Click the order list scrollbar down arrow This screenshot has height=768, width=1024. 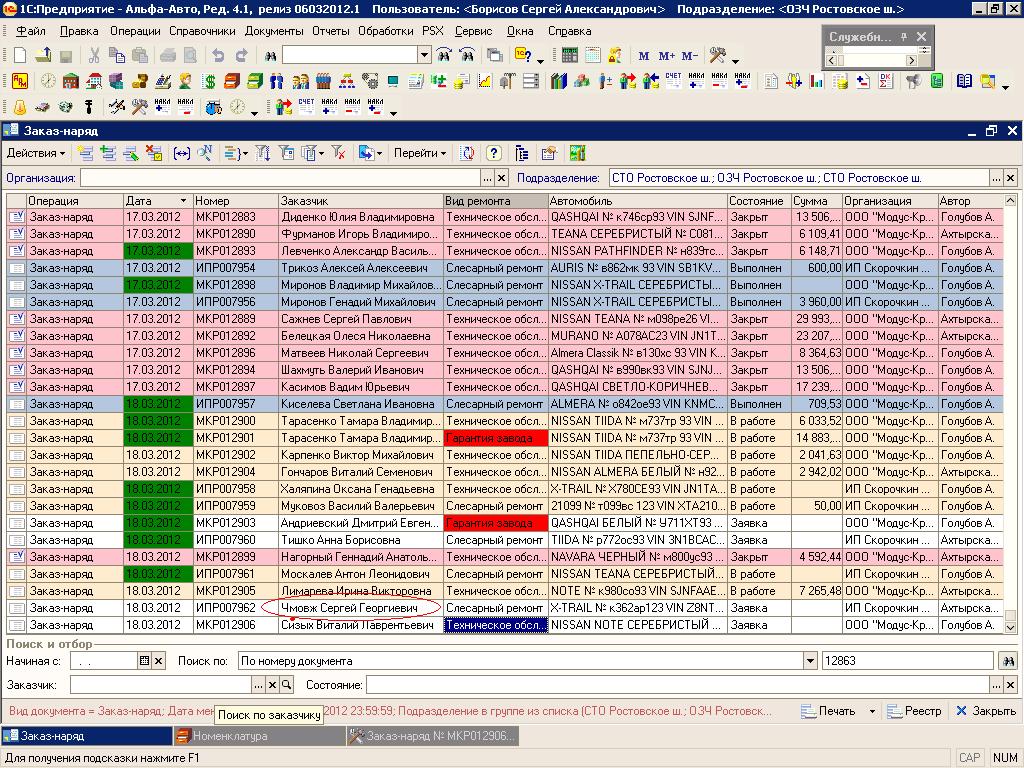click(x=1010, y=628)
